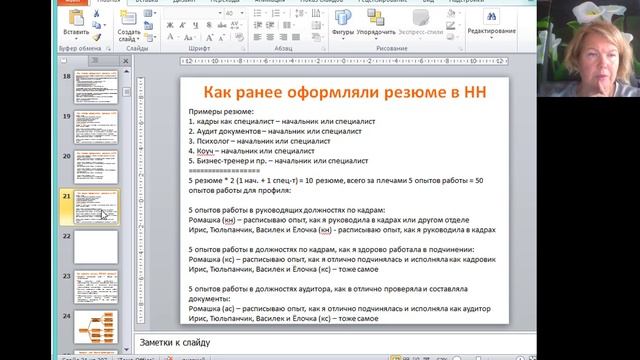Click the convert to SmartArt icon

(317, 37)
